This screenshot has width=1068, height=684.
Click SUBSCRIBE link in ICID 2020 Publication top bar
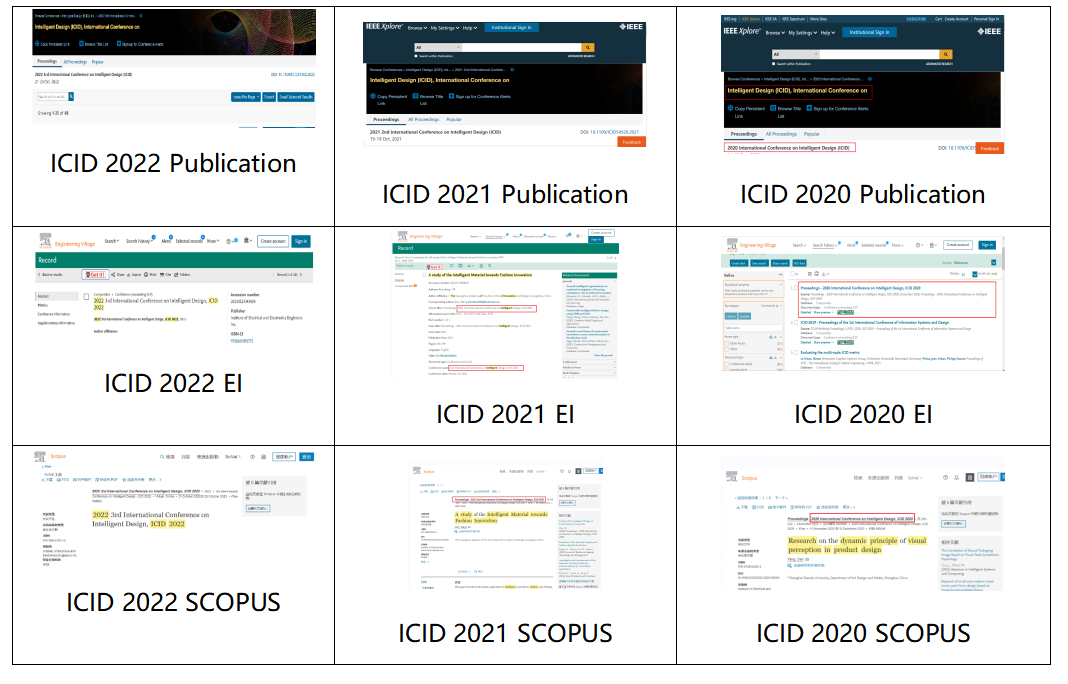pos(916,19)
